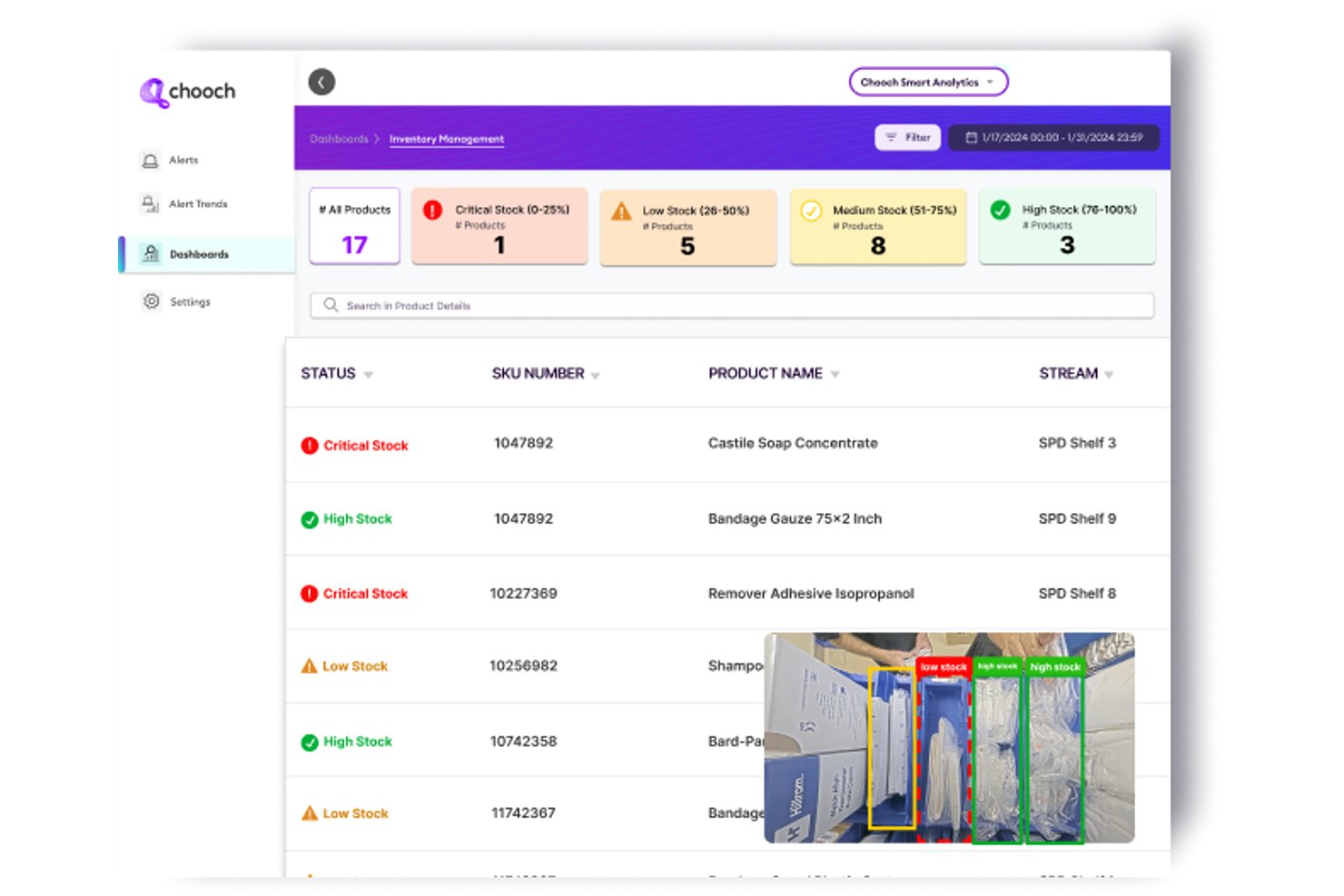The width and height of the screenshot is (1344, 896).
Task: Click the Chooch logo
Action: pos(187,92)
